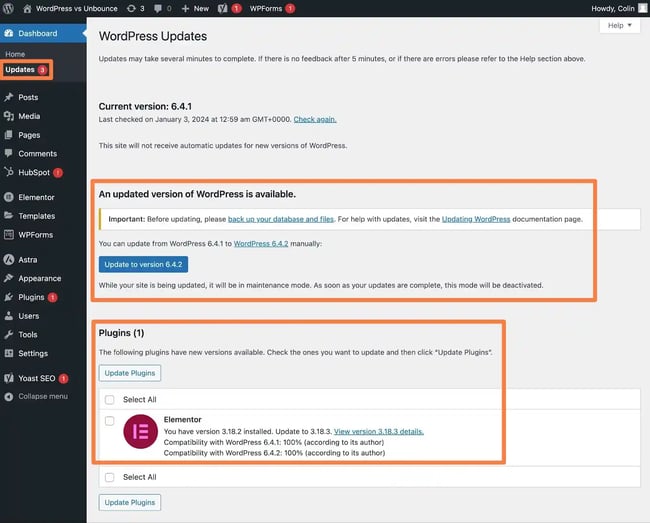
Task: Open the Posts menu
Action: [28, 97]
